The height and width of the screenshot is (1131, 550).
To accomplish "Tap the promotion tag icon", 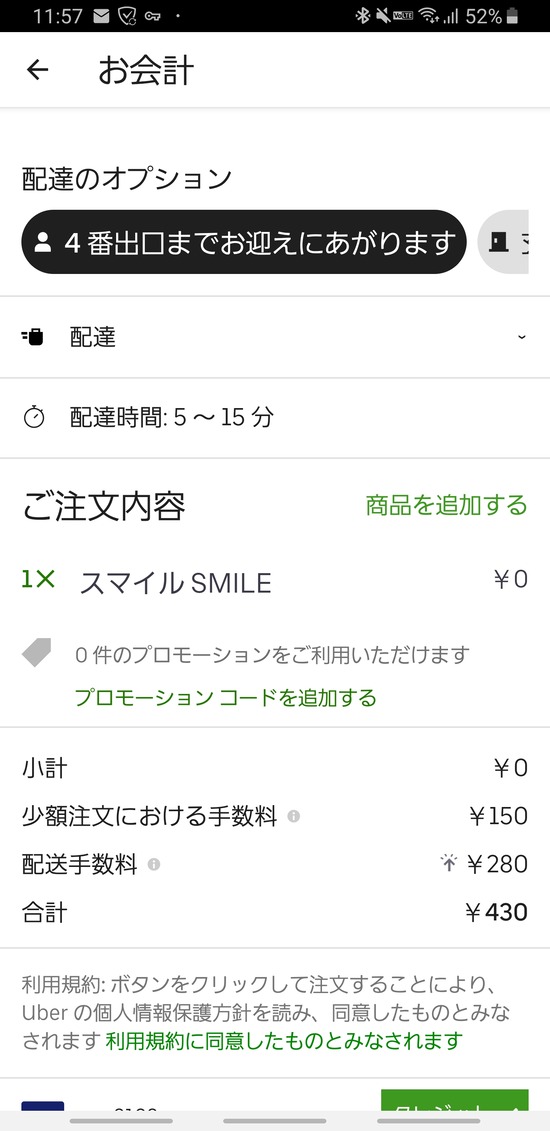I will [x=37, y=654].
